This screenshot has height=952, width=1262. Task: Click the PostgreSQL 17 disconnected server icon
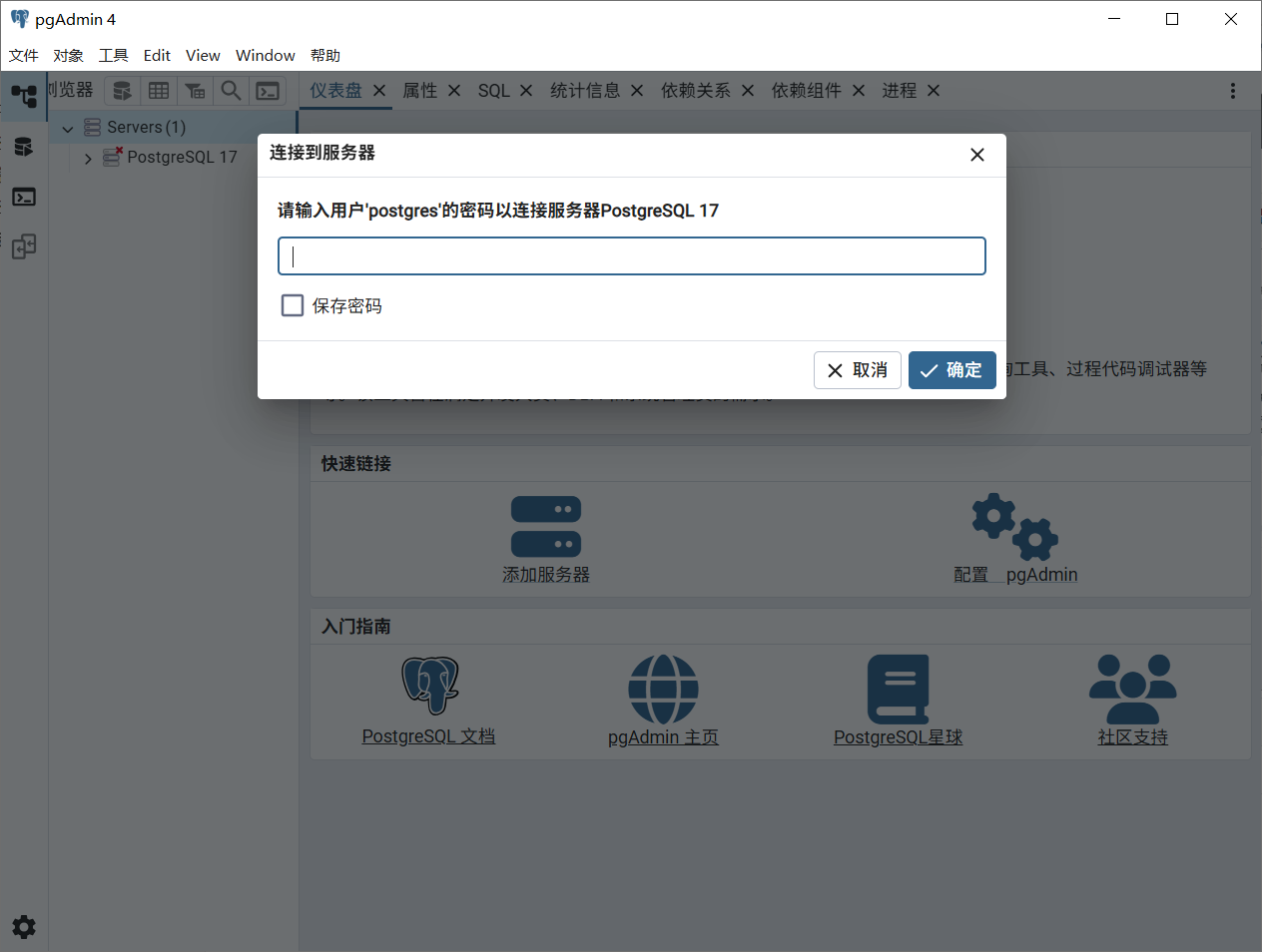point(112,157)
